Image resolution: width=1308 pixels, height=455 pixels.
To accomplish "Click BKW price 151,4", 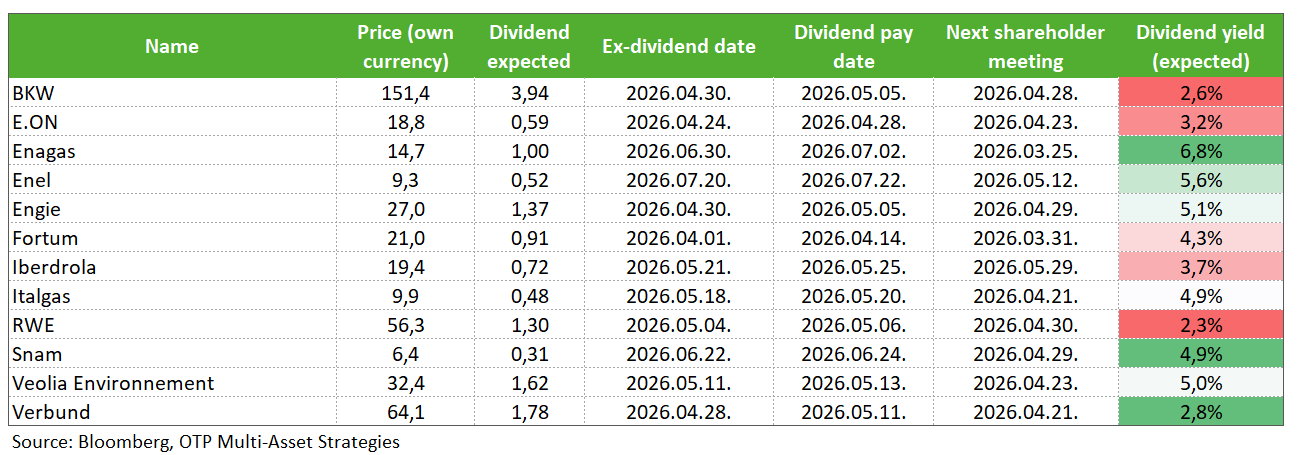I will coord(405,93).
